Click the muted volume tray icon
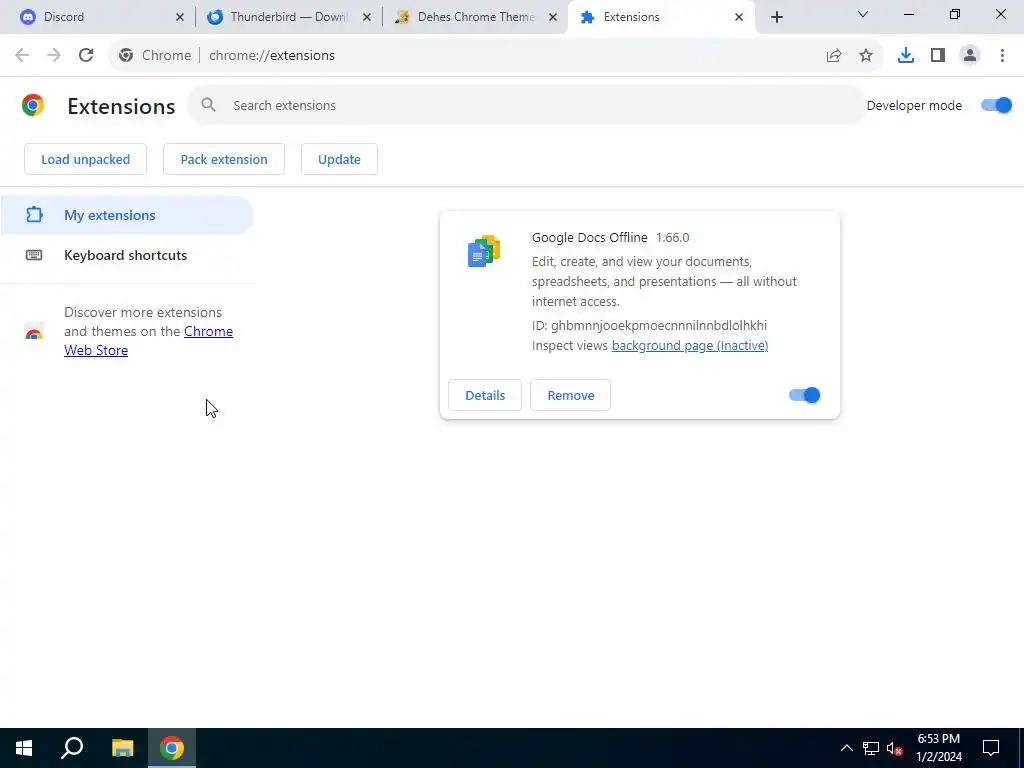This screenshot has width=1024, height=768. pos(895,748)
